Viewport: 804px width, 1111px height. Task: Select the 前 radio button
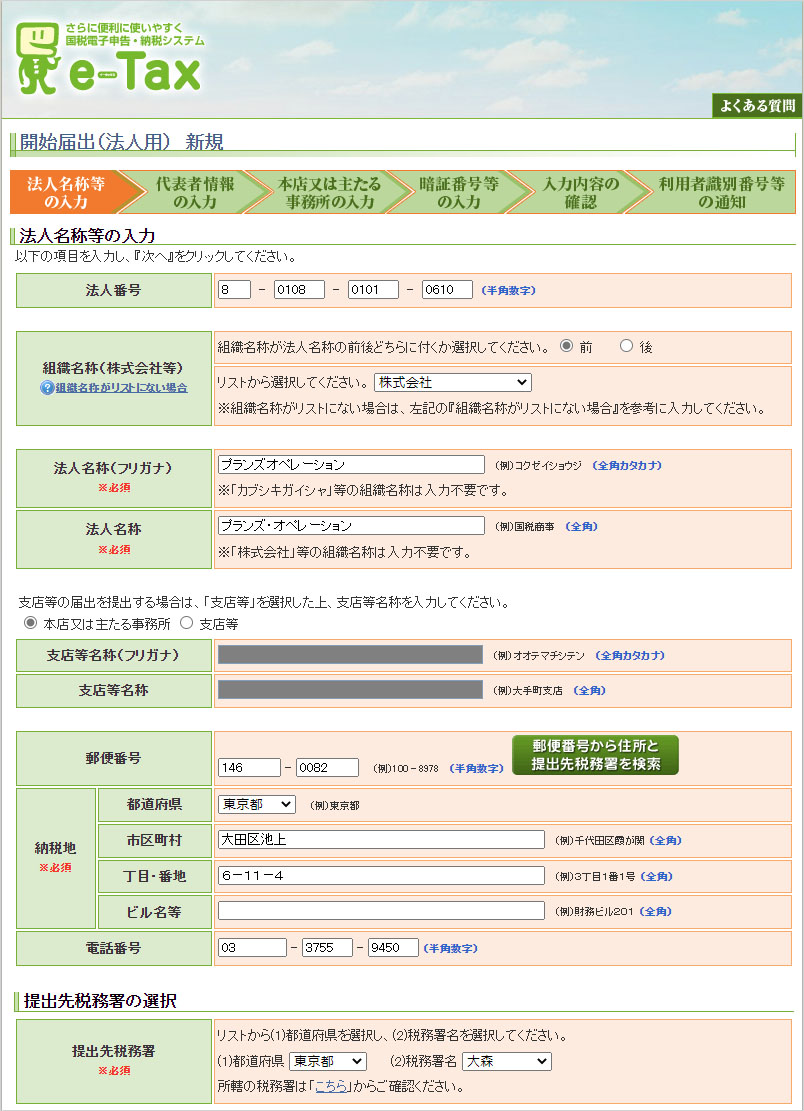point(566,346)
